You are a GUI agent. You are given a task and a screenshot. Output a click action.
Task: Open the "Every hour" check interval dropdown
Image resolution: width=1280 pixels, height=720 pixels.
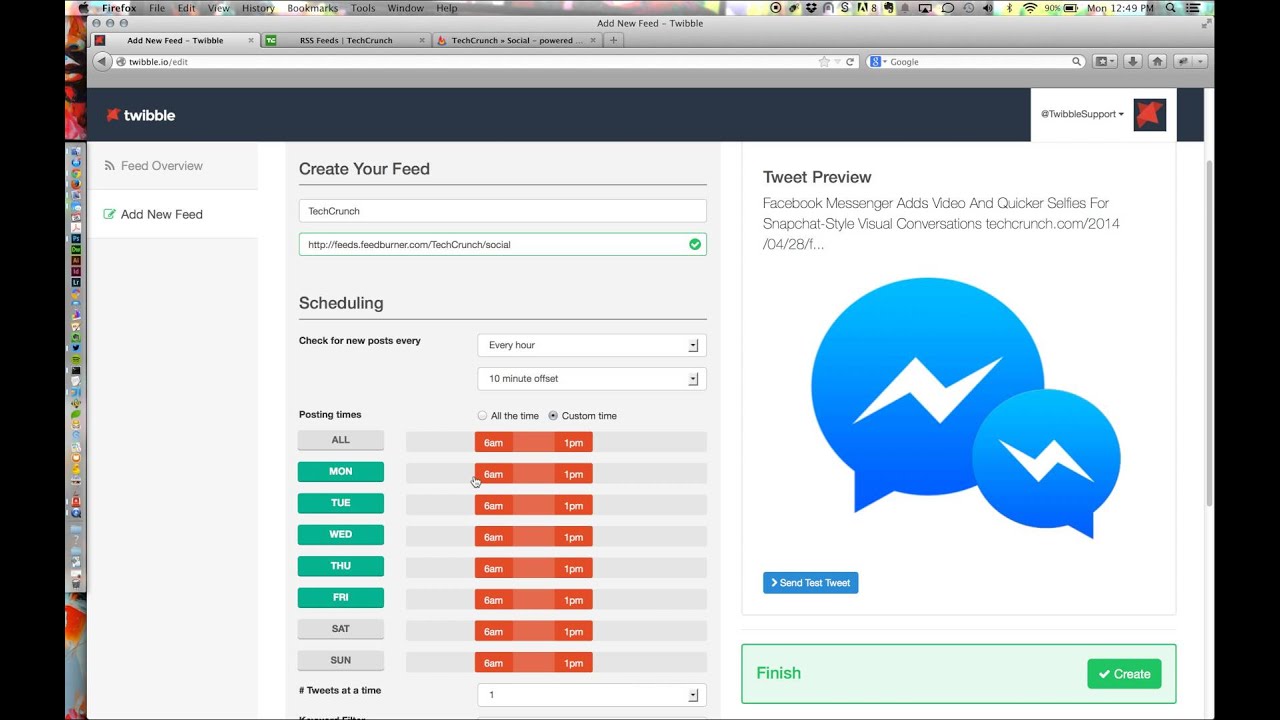(x=592, y=345)
